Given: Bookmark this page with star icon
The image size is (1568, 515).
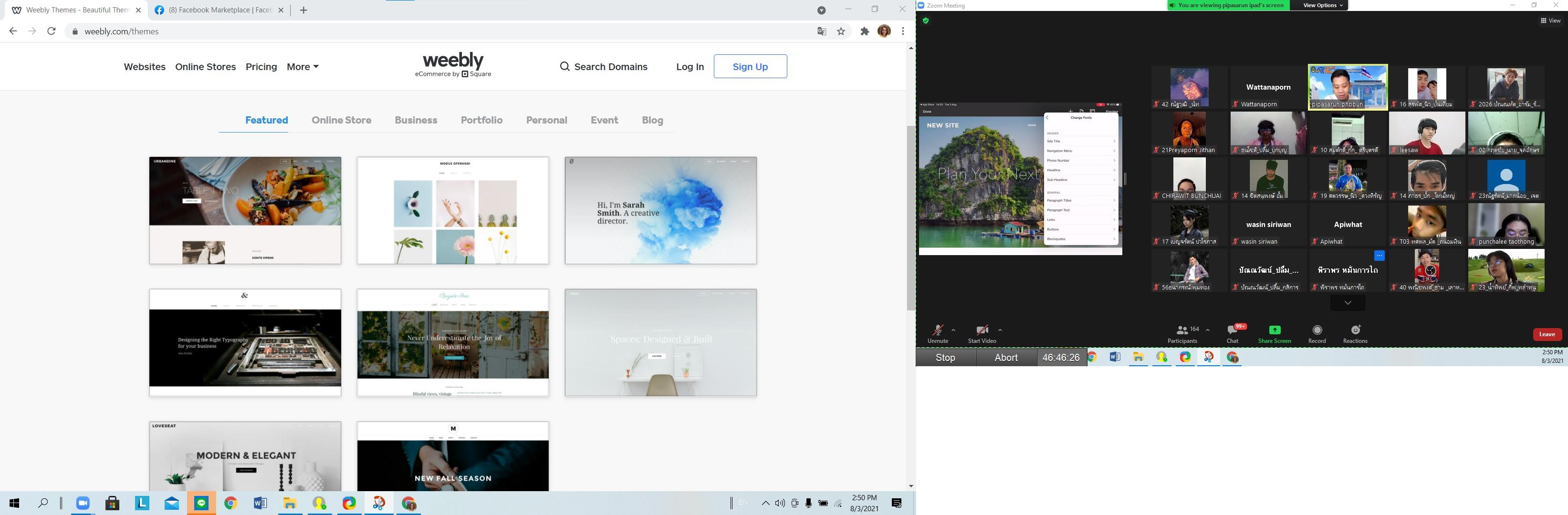Looking at the screenshot, I should pos(841,31).
